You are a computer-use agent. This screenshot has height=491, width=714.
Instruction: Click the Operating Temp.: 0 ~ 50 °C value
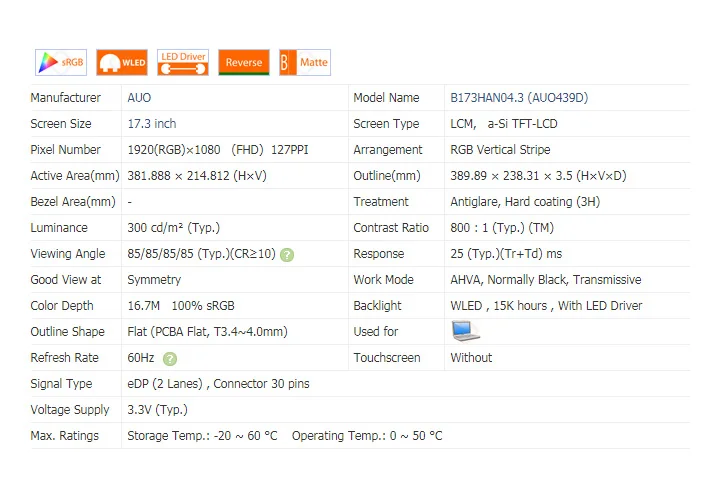click(367, 436)
